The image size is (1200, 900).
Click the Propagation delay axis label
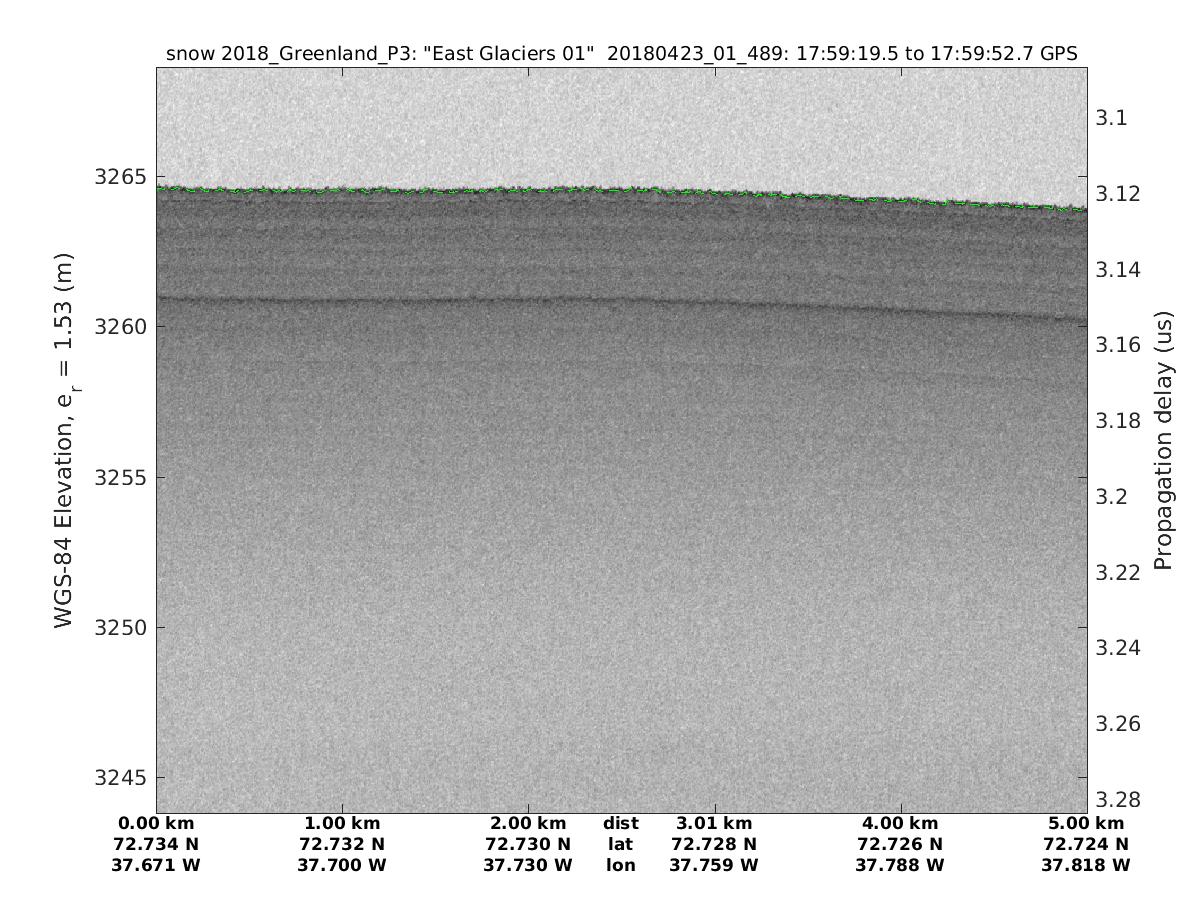click(1162, 440)
